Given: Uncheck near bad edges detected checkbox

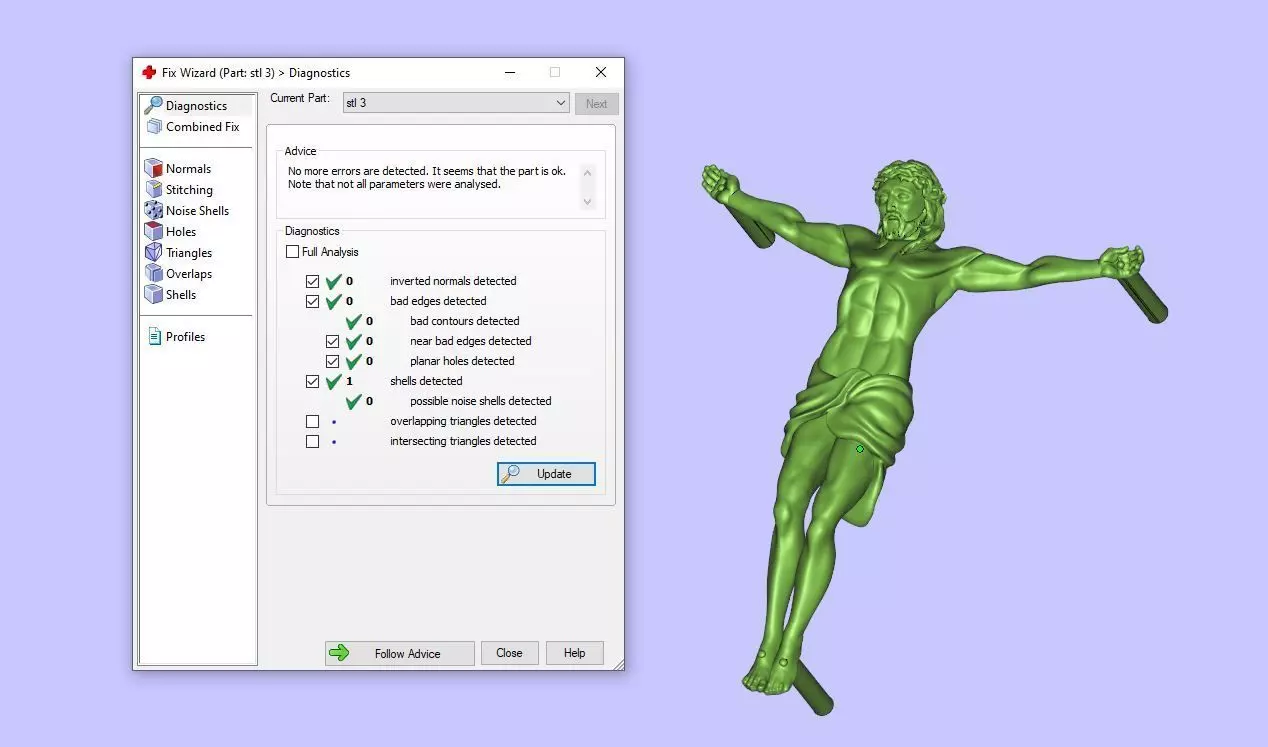Looking at the screenshot, I should tap(332, 341).
